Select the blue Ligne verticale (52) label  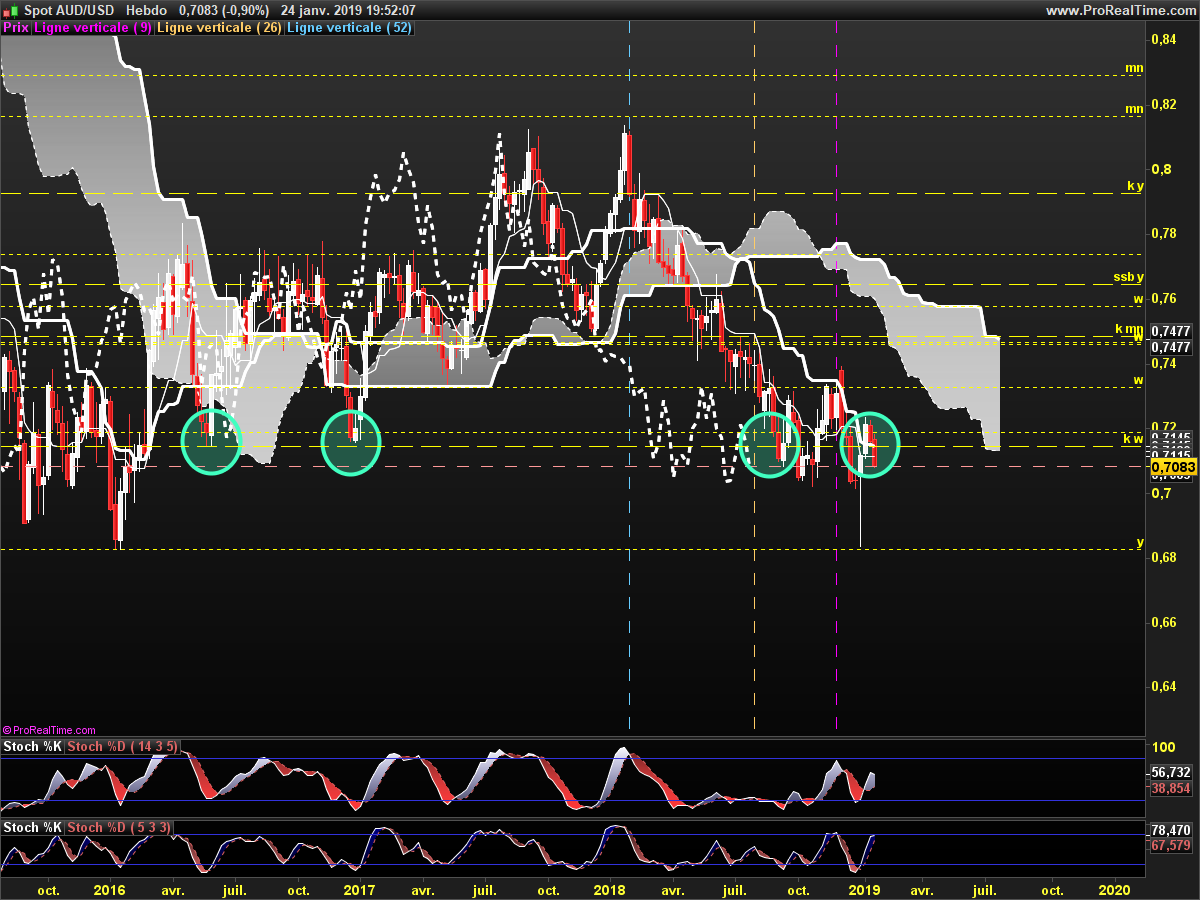point(349,28)
